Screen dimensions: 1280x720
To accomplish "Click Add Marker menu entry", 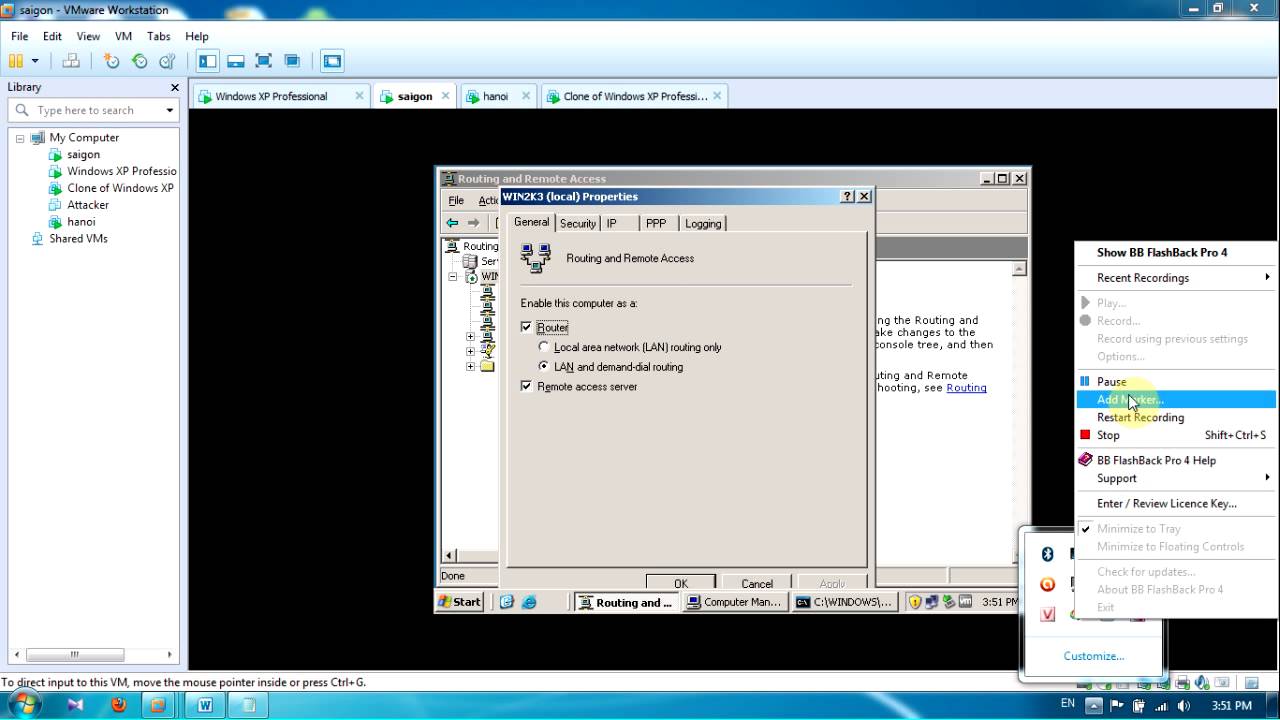I will pos(1176,399).
